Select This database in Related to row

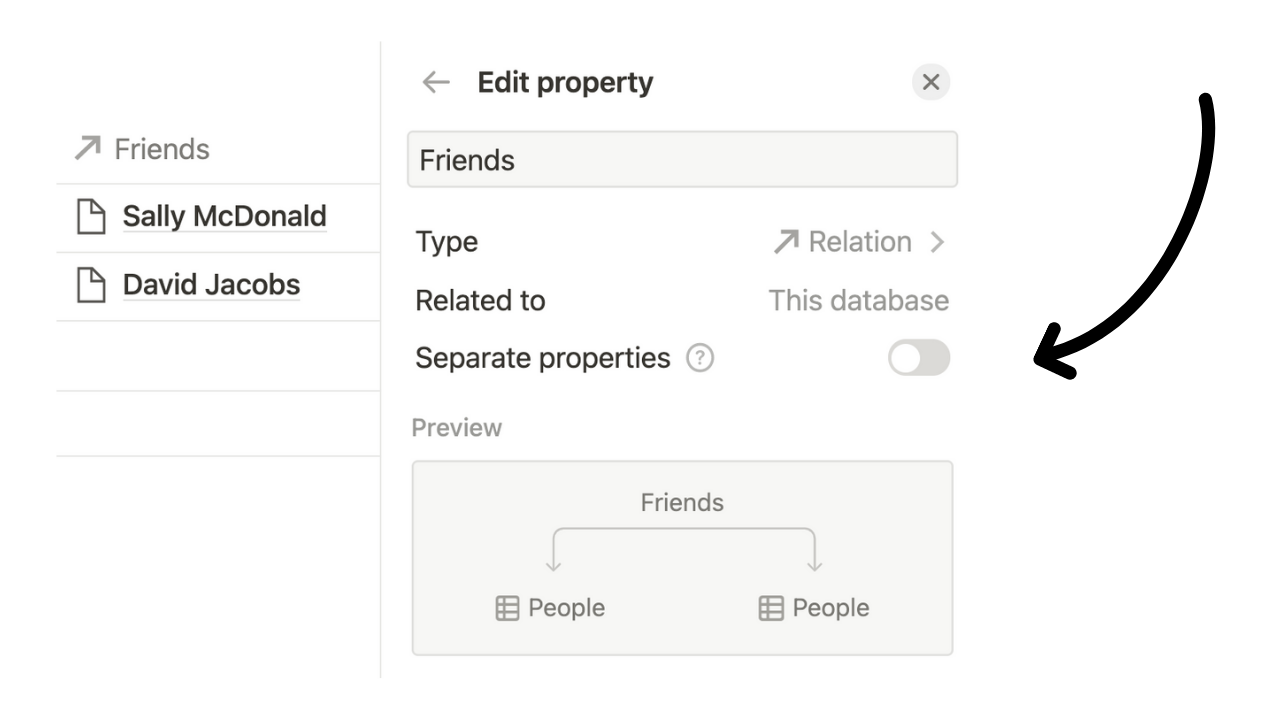coord(858,301)
